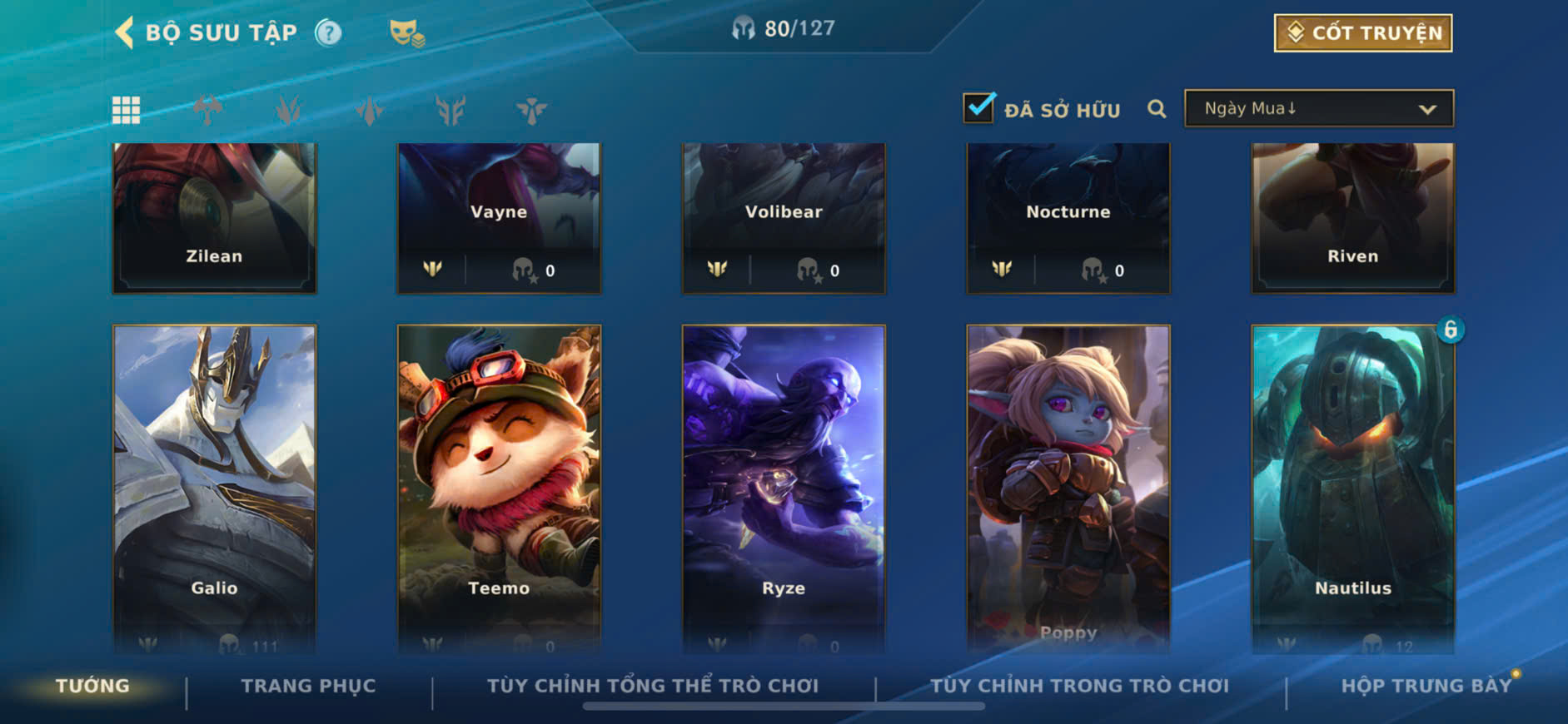1568x724 pixels.
Task: Select the all champions grid filter icon
Action: [x=126, y=110]
